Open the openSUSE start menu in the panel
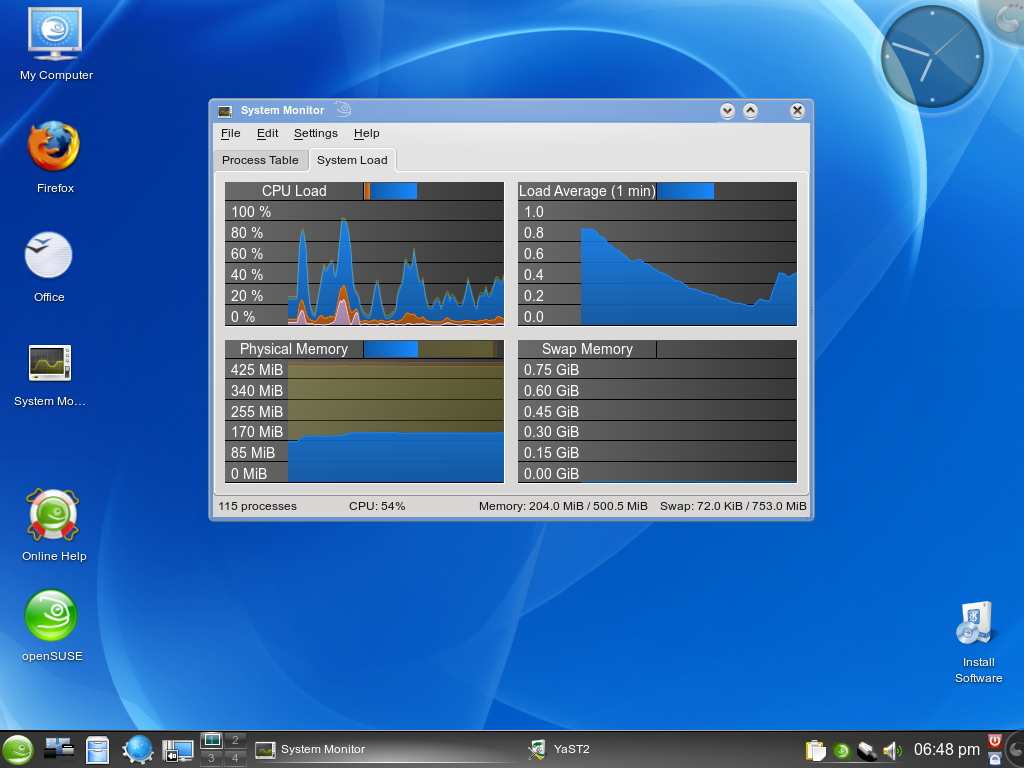Screen dimensions: 1024x768 18,750
